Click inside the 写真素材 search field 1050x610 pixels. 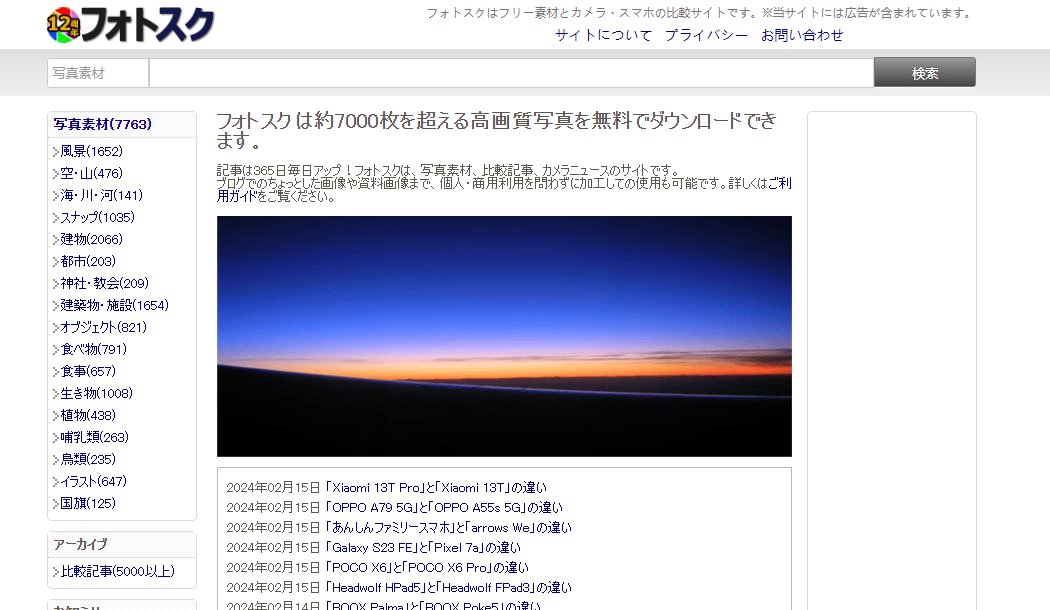97,72
